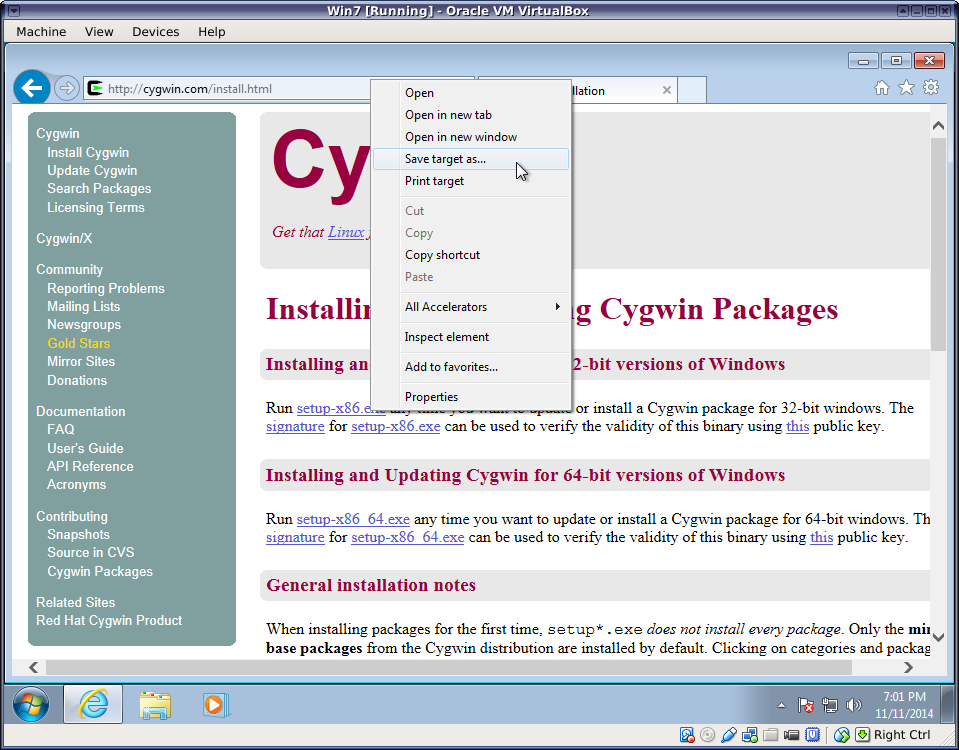This screenshot has width=959, height=750.
Task: Open the FAQ documentation link
Action: tap(61, 429)
